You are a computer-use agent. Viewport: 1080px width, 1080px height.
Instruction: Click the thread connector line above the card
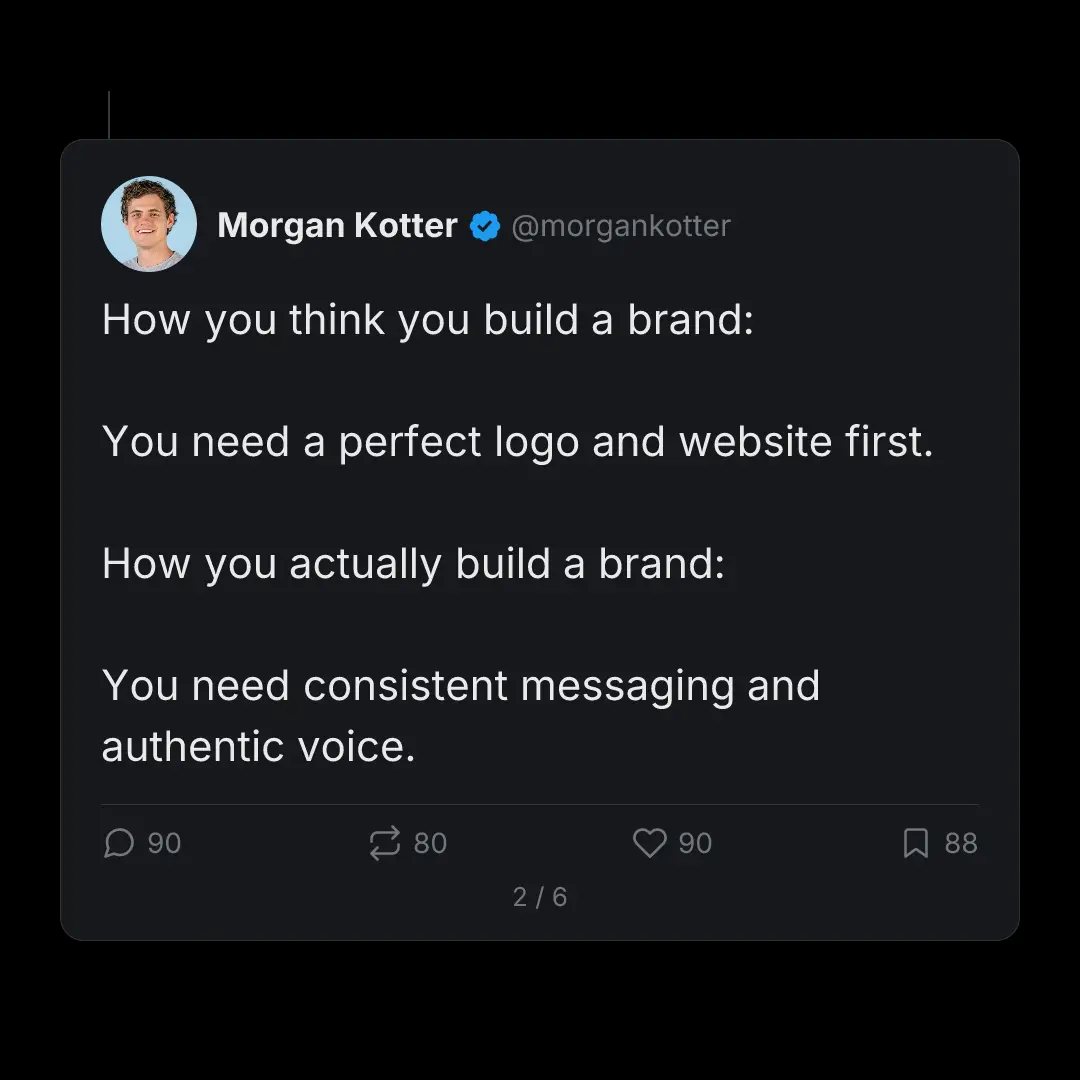(108, 115)
